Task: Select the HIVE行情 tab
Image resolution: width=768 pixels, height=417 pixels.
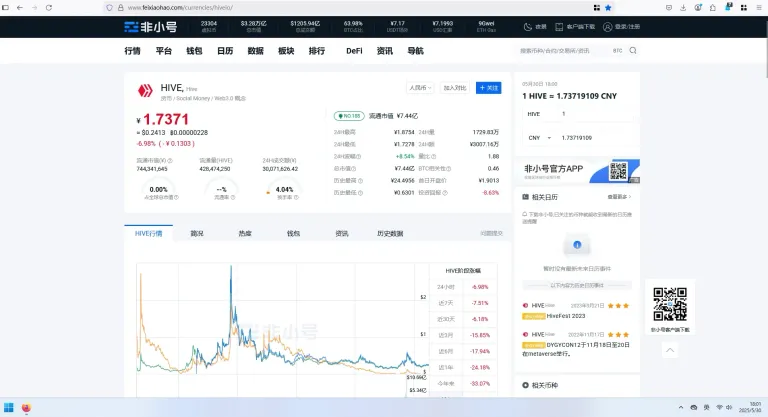Action: coord(148,233)
